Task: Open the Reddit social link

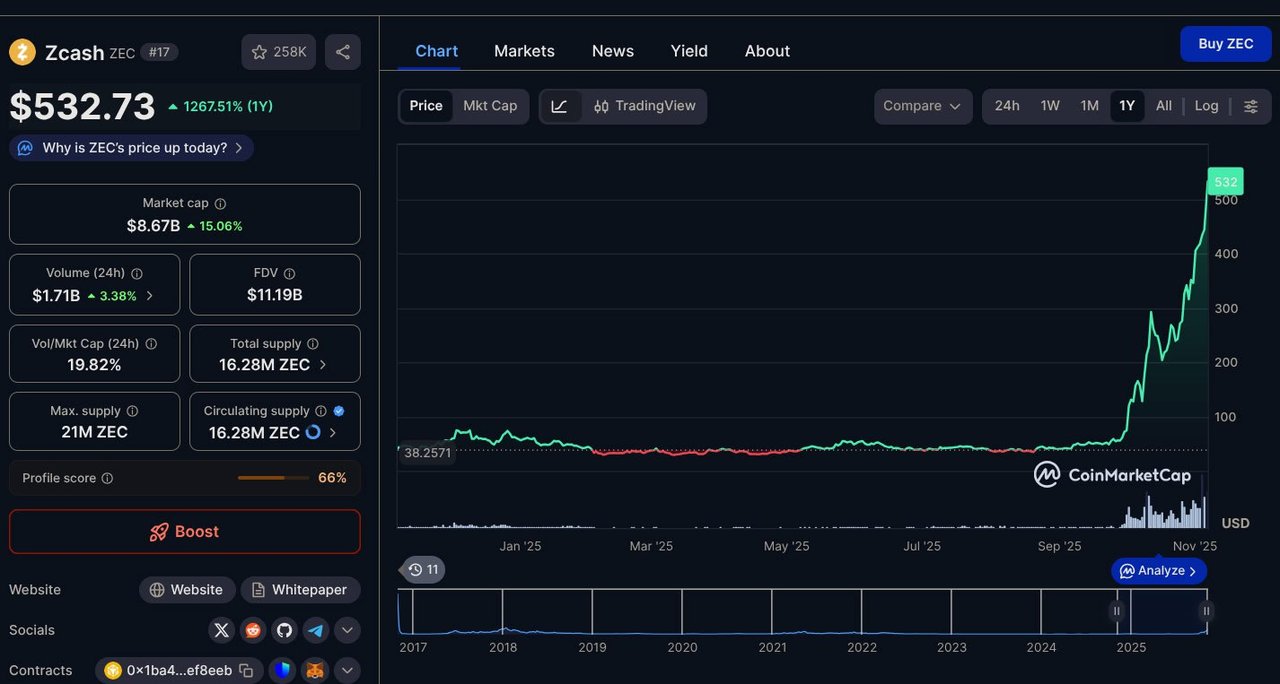Action: pyautogui.click(x=253, y=630)
